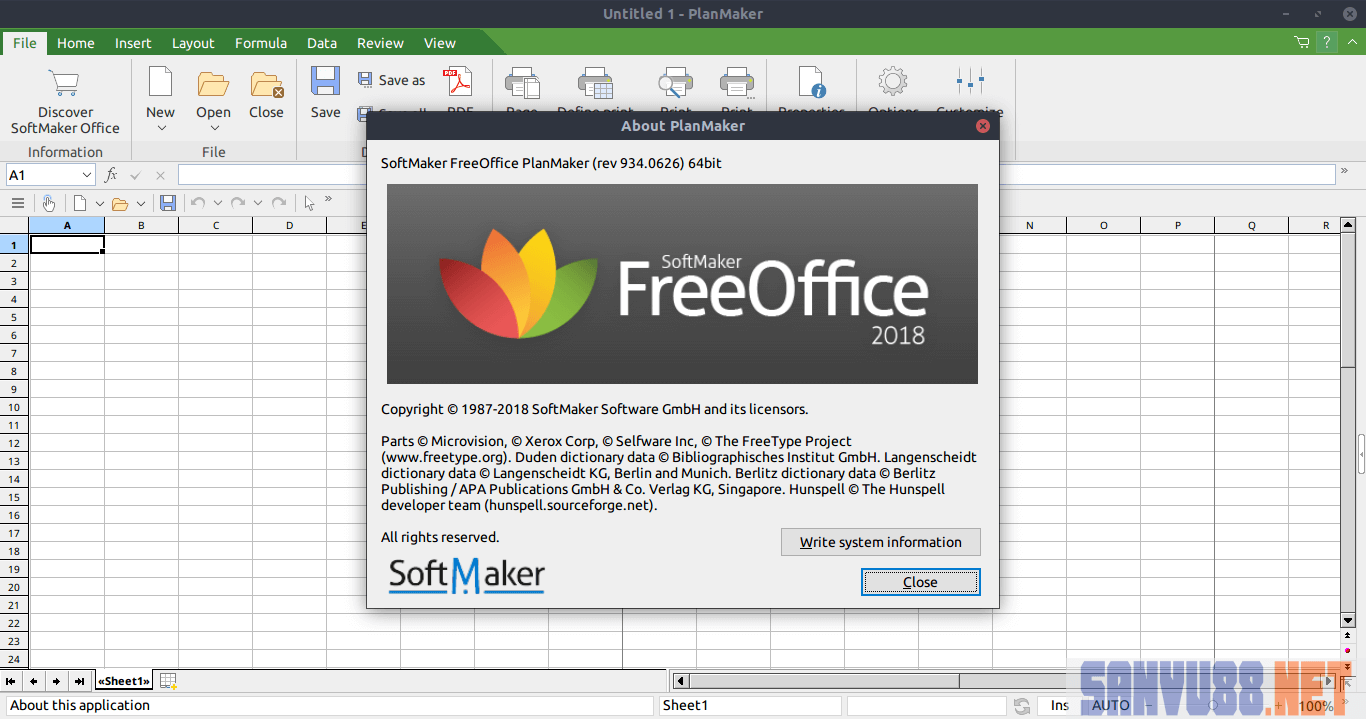The height and width of the screenshot is (719, 1366).
Task: Click the Discover SoftMaker Office cart icon
Action: tap(65, 83)
